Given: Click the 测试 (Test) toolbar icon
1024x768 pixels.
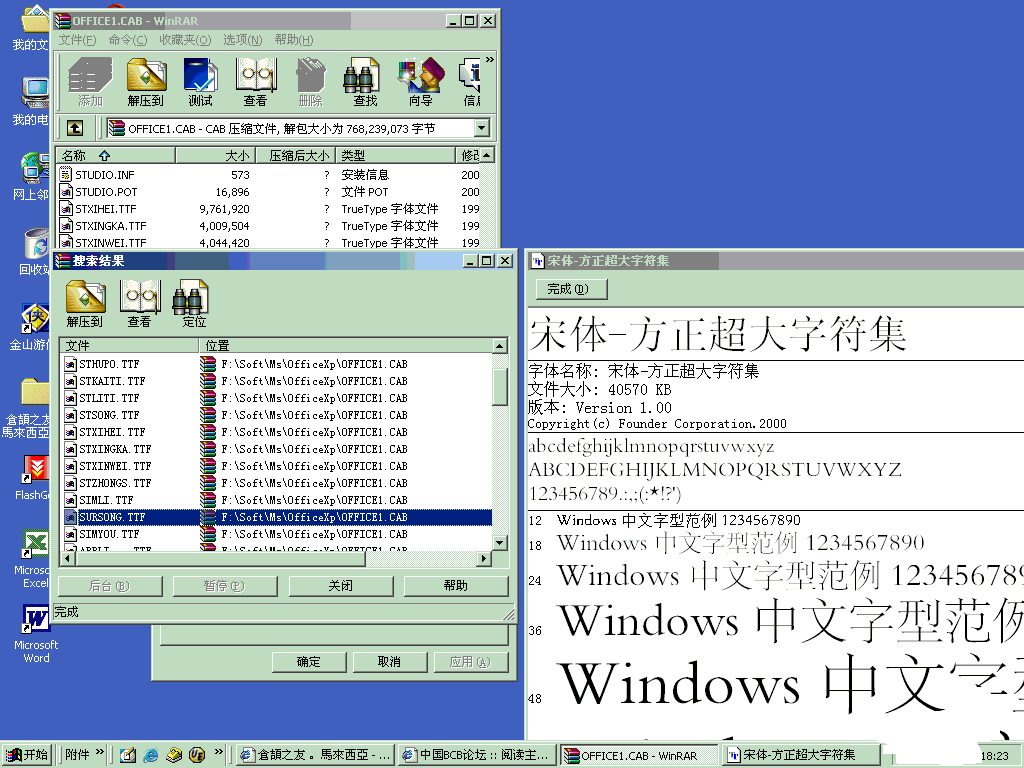Looking at the screenshot, I should point(200,82).
